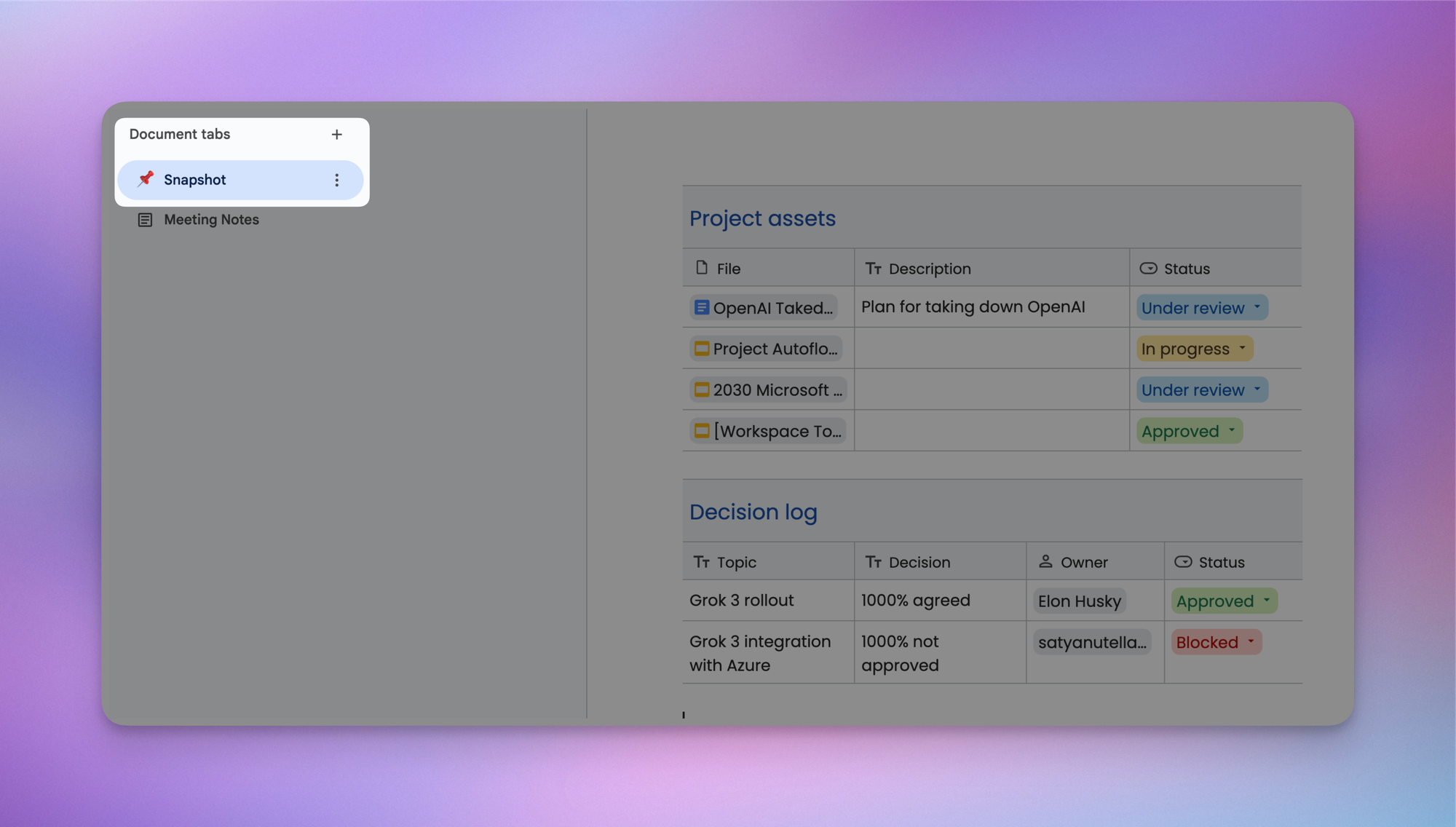
Task: Open status dropdown for OpenAI Taked… row
Action: coord(1202,308)
